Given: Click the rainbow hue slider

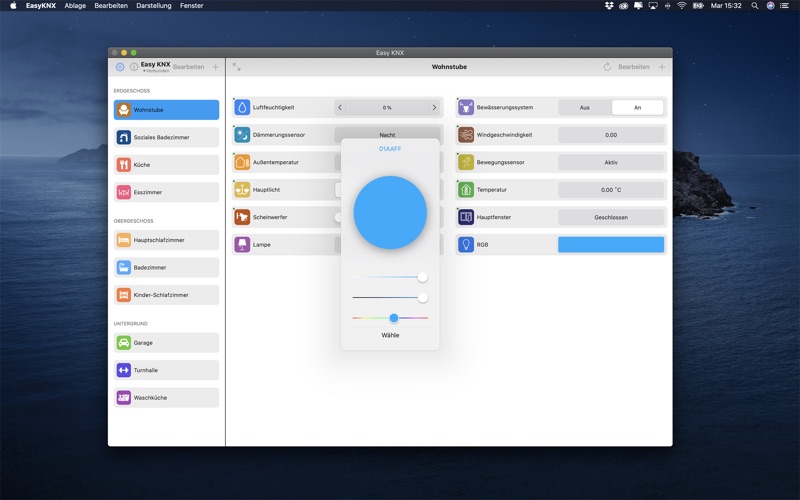Looking at the screenshot, I should (390, 318).
